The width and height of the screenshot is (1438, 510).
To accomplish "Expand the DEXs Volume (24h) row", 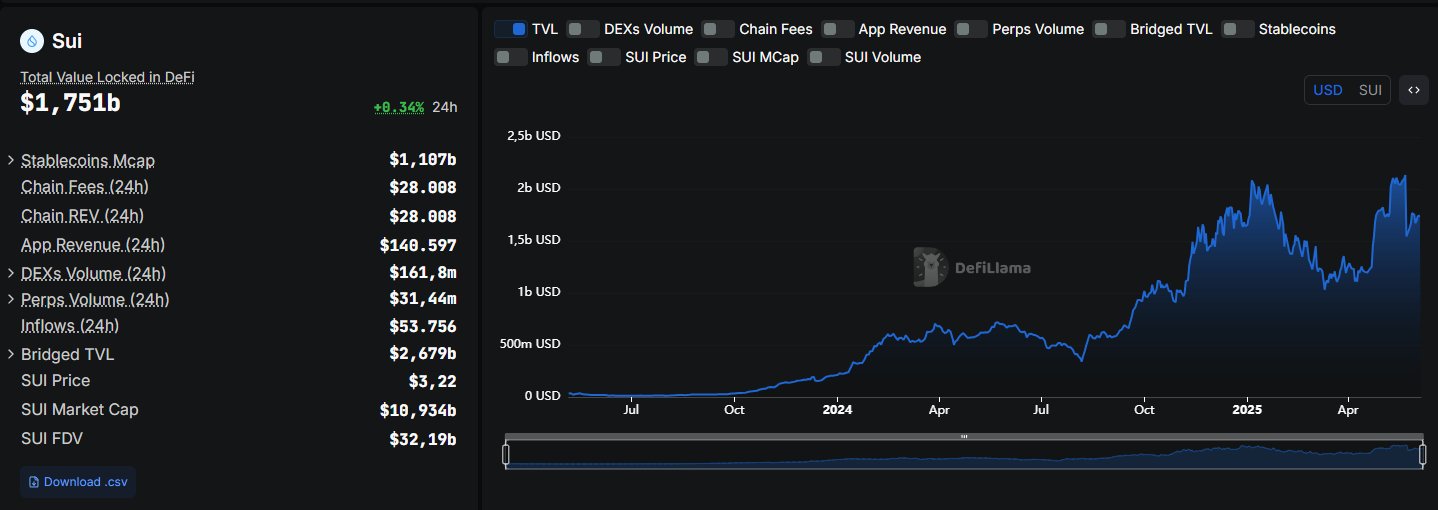I will pos(11,273).
